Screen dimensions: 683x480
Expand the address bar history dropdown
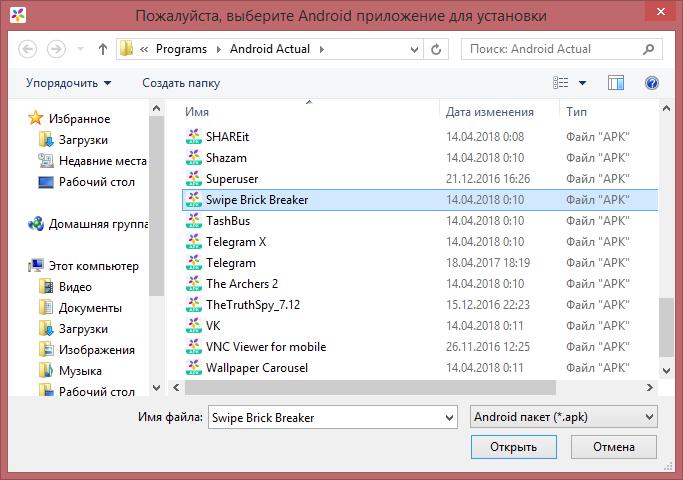414,50
